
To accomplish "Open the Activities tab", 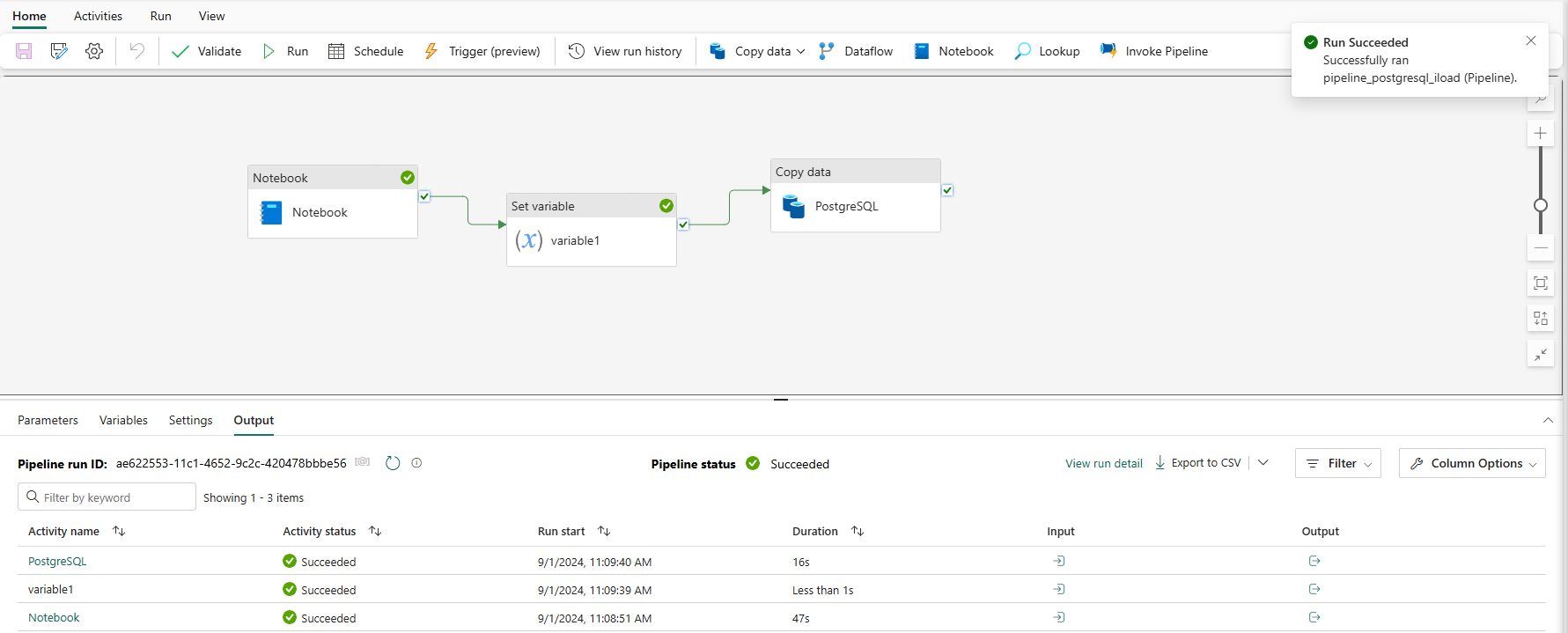I will 98,16.
